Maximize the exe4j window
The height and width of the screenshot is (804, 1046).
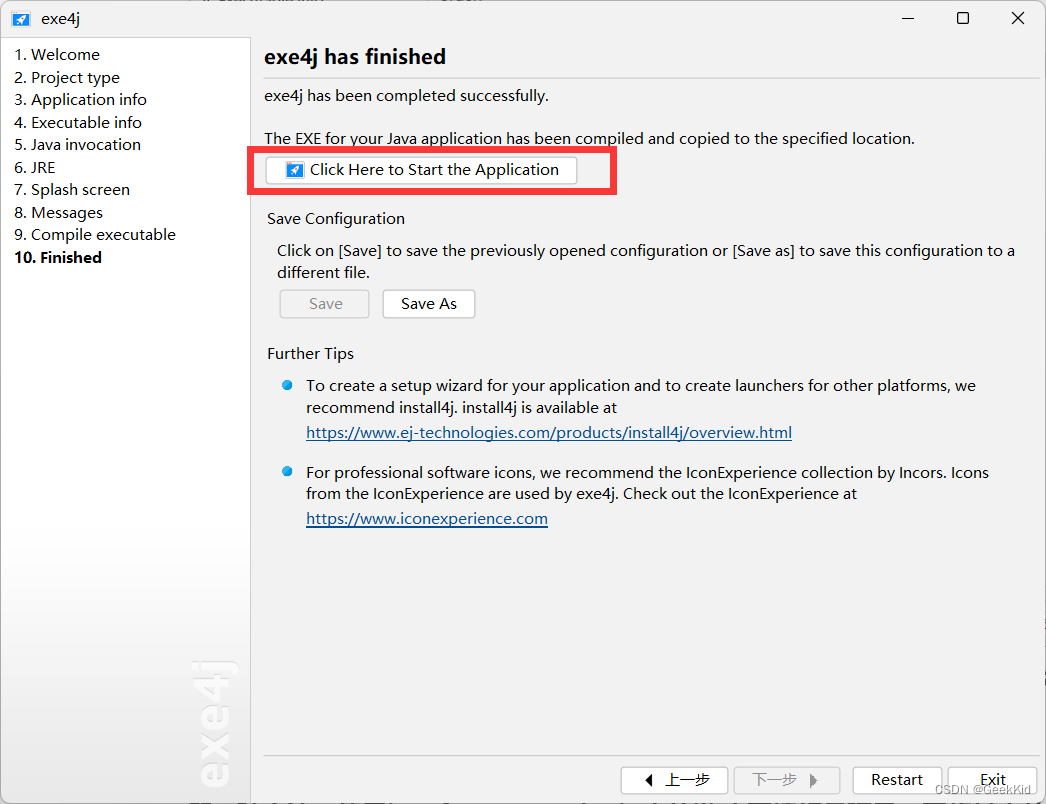point(963,18)
